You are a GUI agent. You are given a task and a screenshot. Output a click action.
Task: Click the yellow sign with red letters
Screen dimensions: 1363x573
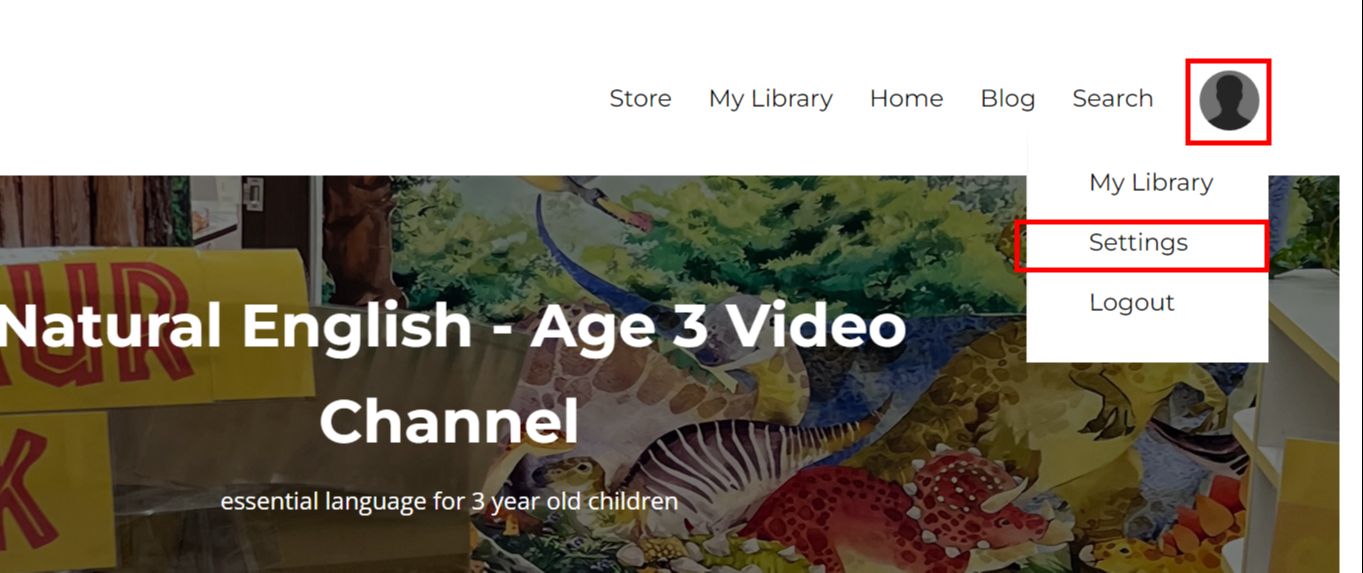(x=150, y=330)
